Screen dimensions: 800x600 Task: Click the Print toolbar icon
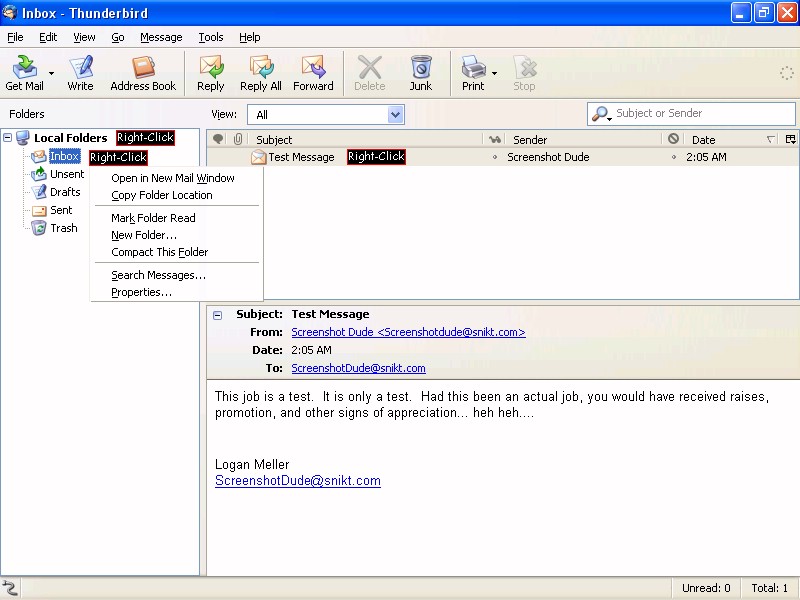(473, 72)
